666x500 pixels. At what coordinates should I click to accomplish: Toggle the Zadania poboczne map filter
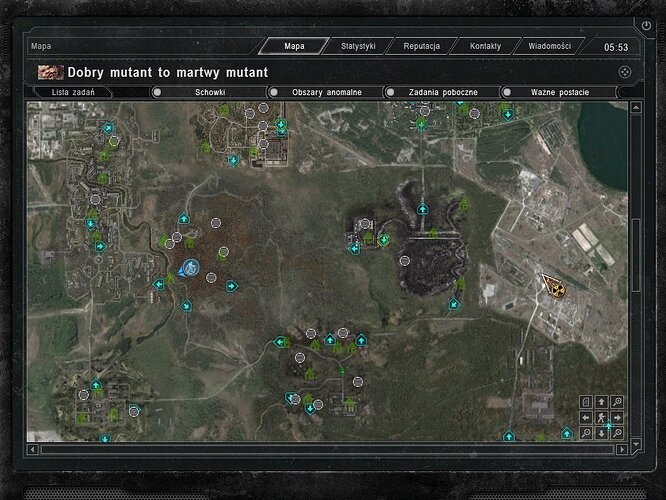(443, 92)
